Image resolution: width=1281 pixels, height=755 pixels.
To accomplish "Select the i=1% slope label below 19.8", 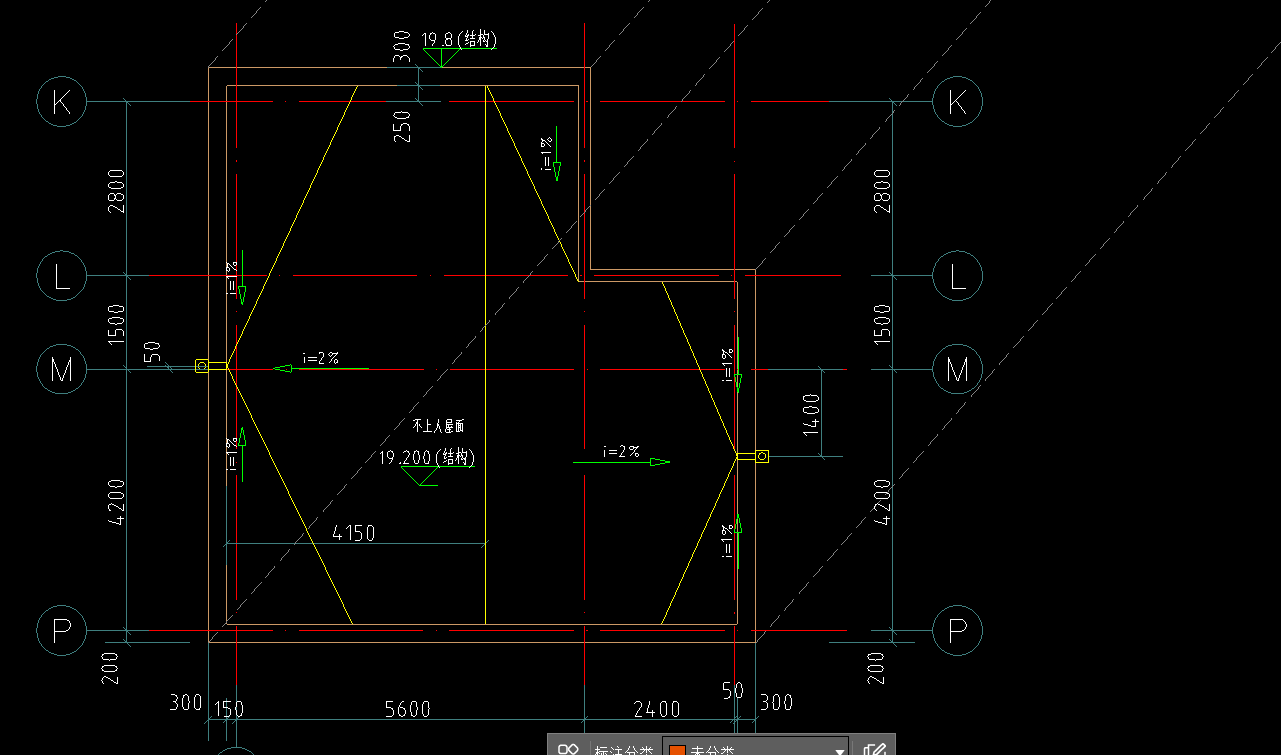I will click(x=546, y=154).
